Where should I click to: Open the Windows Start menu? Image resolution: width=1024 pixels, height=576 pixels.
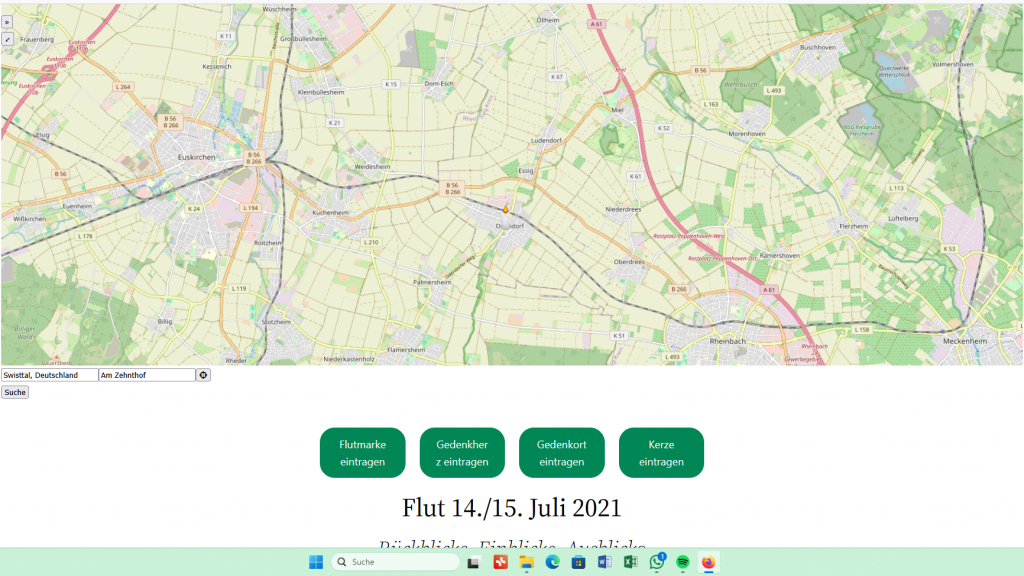[316, 562]
